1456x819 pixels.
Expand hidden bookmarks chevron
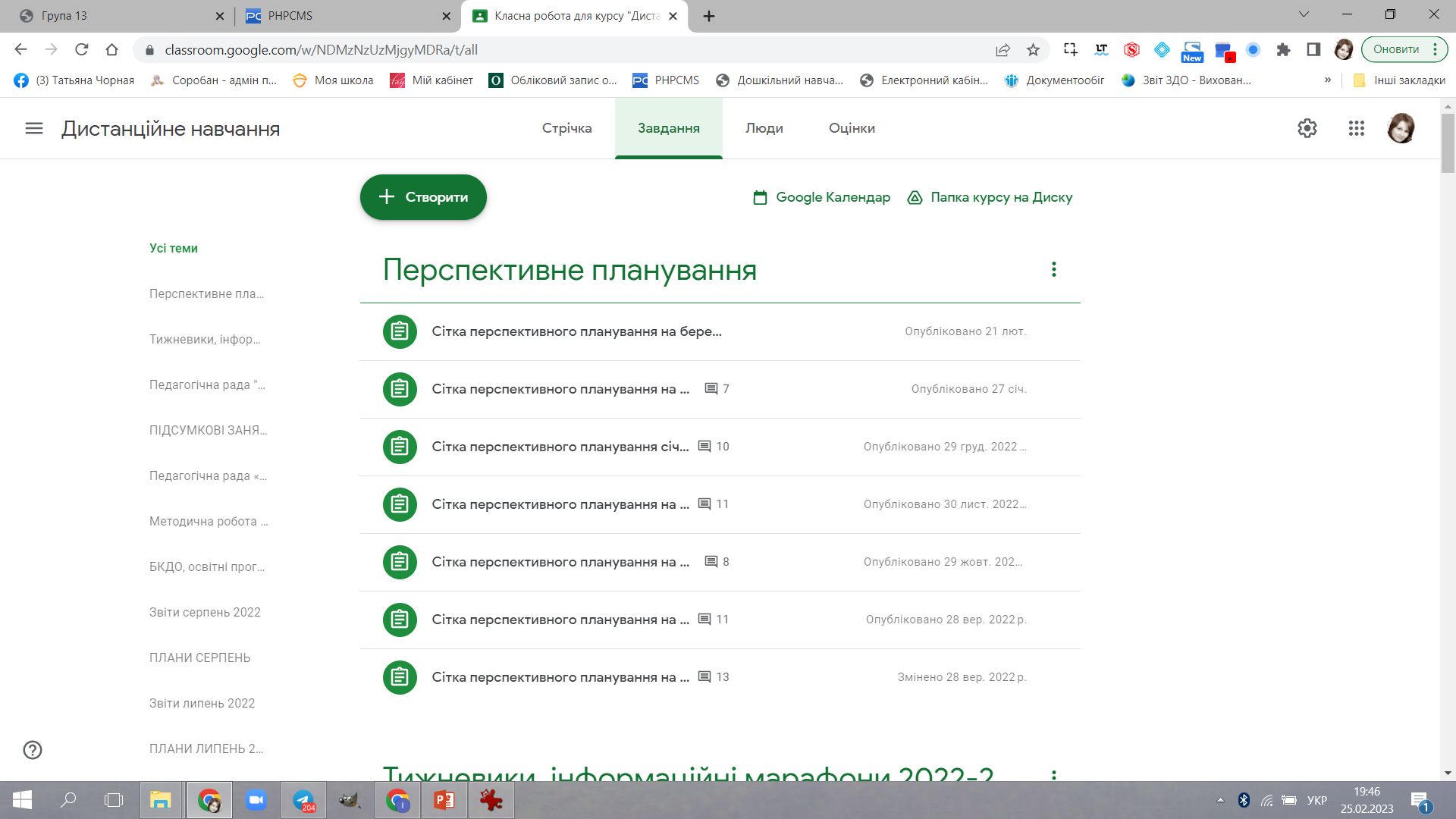tap(1328, 80)
